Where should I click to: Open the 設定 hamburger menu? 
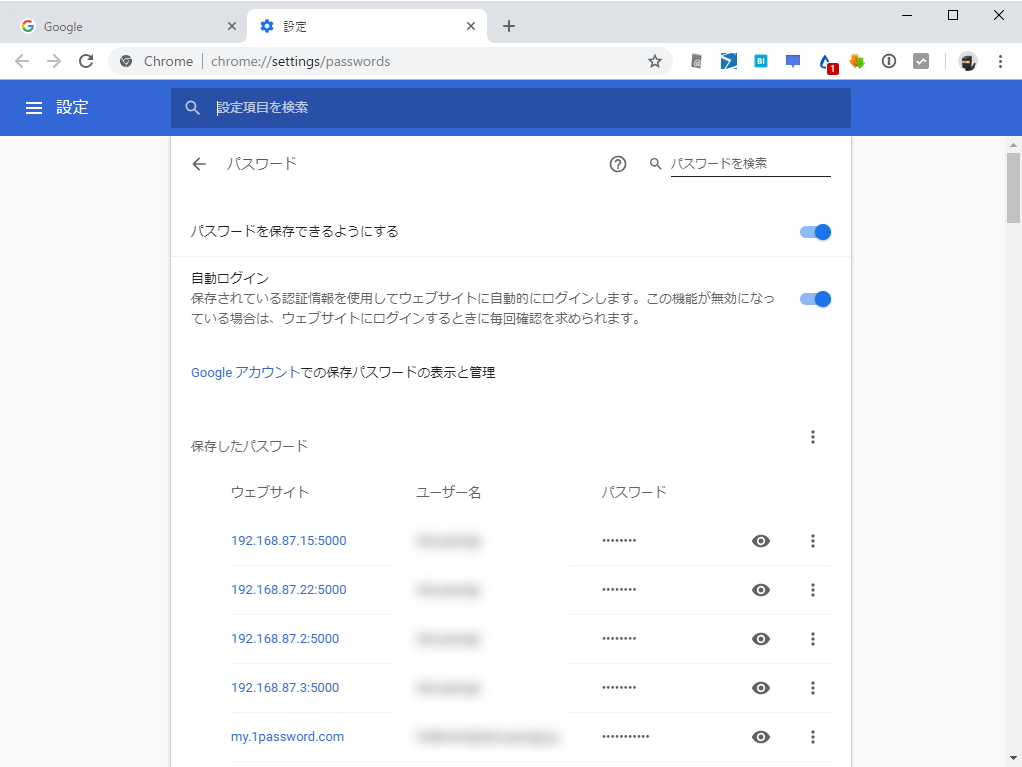(x=34, y=107)
